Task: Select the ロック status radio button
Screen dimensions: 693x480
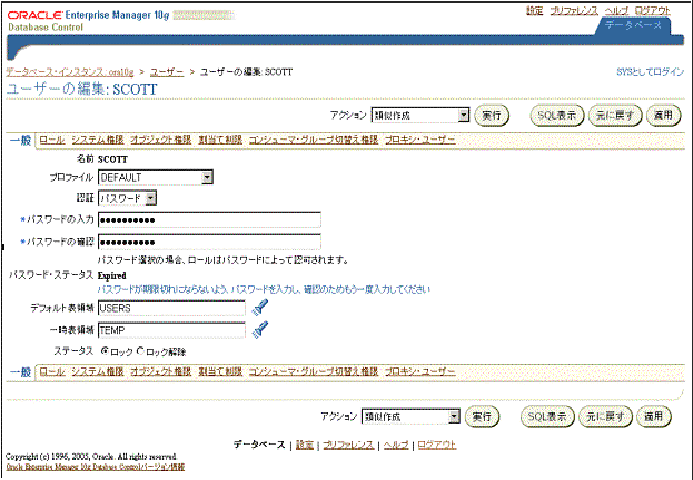Action: pyautogui.click(x=105, y=351)
